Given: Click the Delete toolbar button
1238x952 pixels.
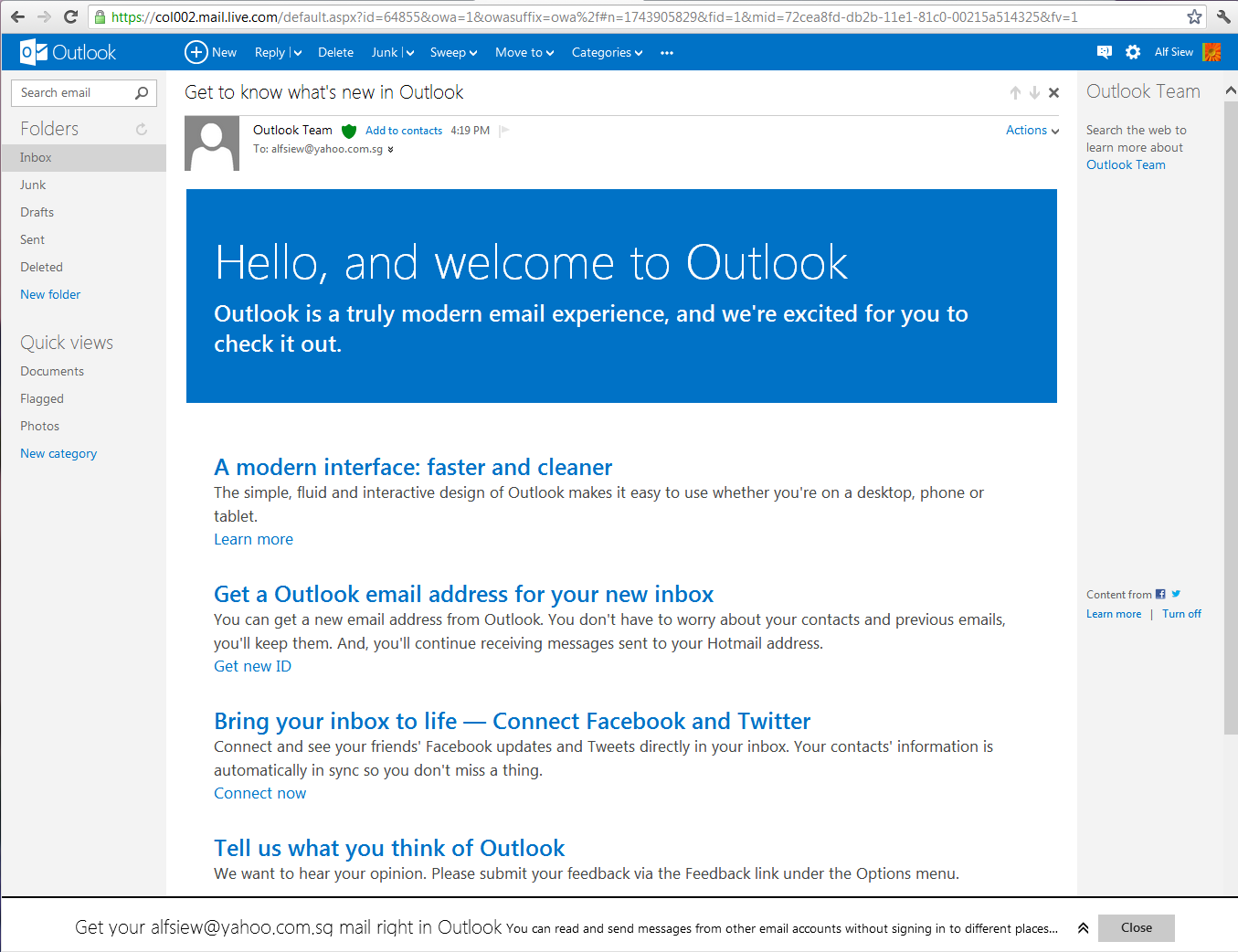Looking at the screenshot, I should coord(335,53).
